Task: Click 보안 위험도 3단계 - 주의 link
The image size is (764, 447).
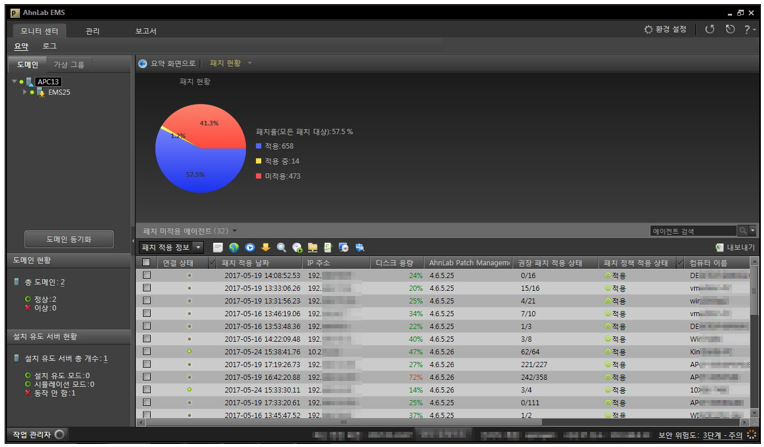Action: [723, 435]
